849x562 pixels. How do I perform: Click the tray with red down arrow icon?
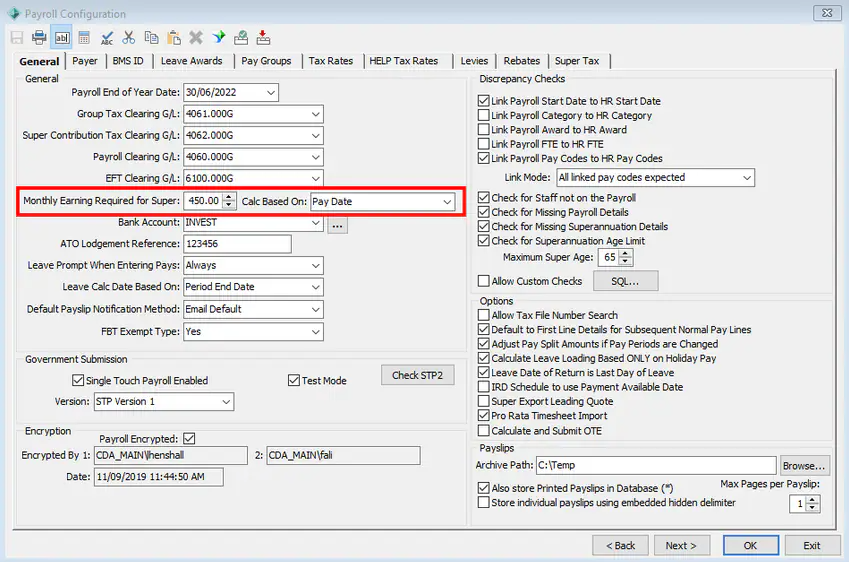tap(263, 38)
